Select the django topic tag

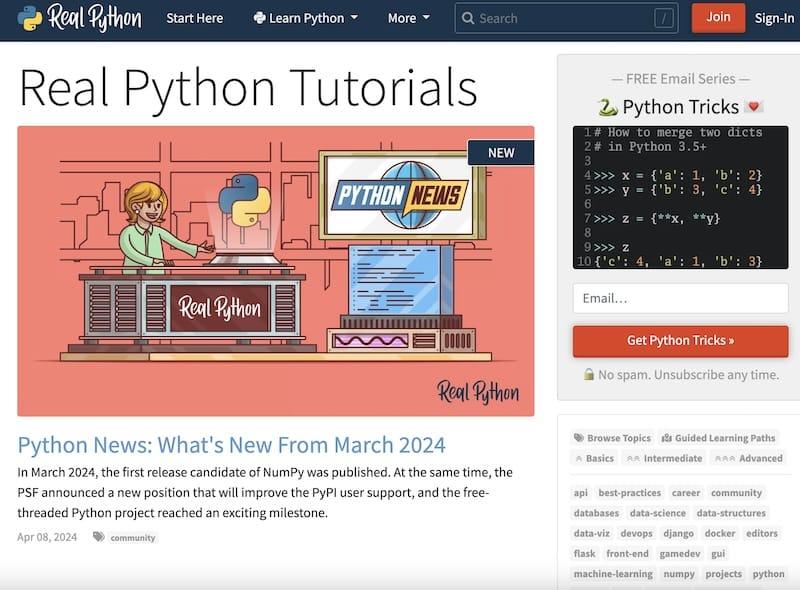point(678,533)
